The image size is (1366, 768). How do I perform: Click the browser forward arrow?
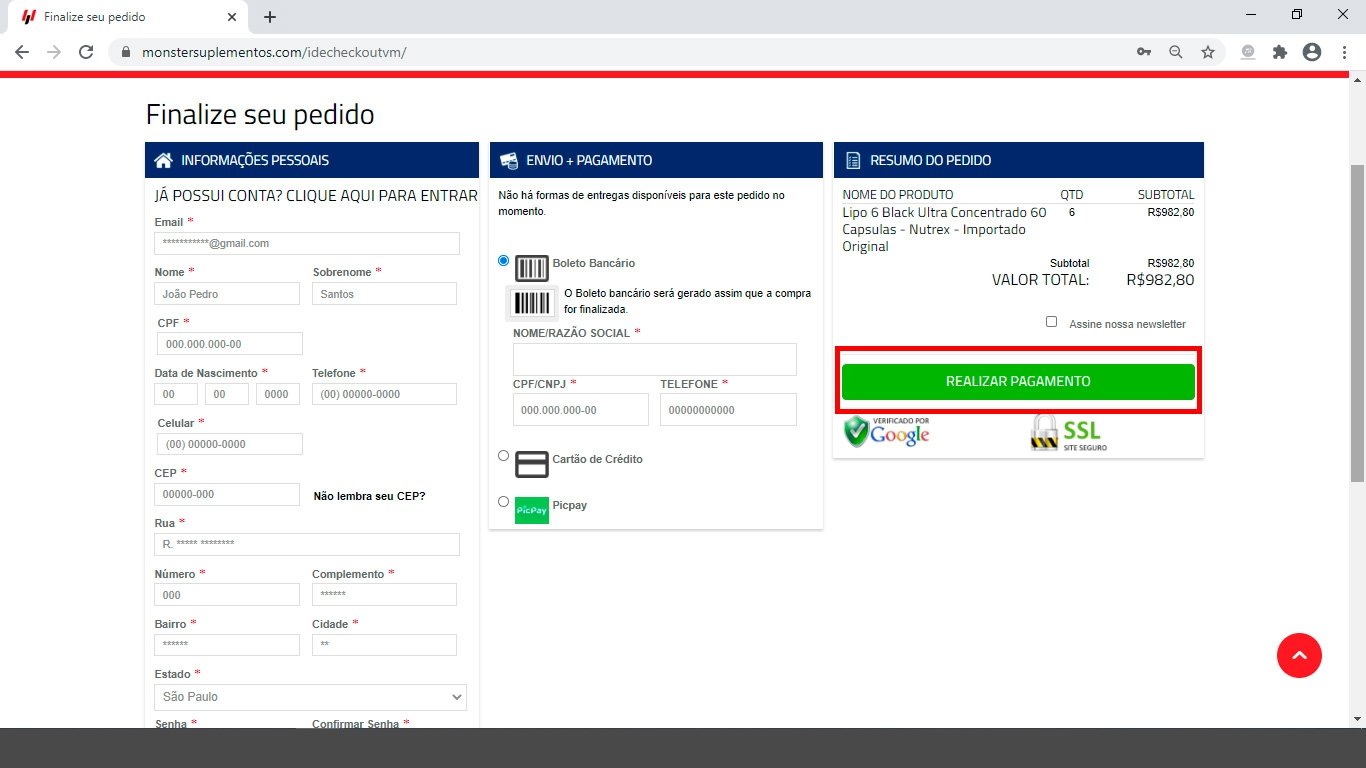[54, 52]
